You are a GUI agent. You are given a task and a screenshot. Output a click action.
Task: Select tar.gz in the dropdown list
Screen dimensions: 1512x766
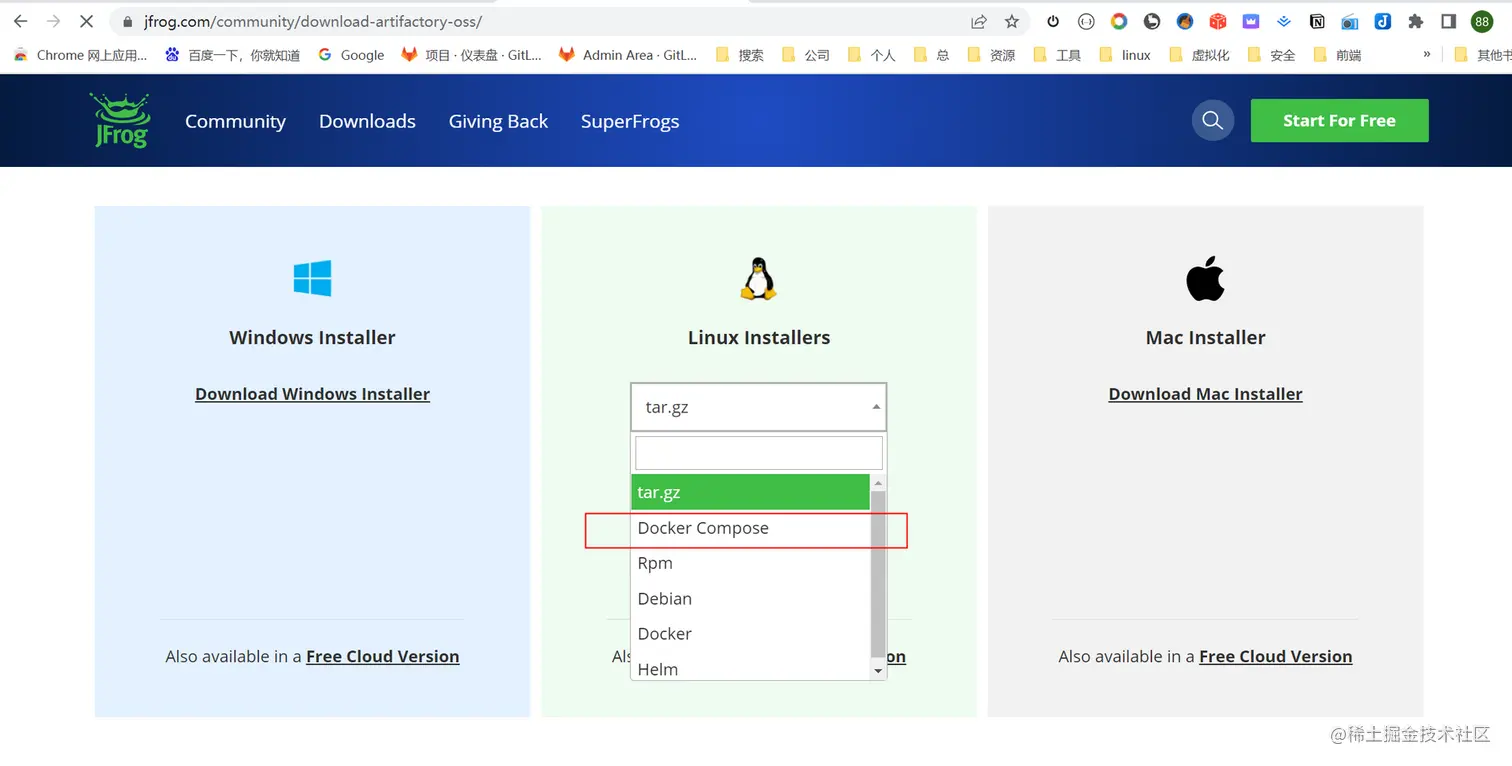750,492
